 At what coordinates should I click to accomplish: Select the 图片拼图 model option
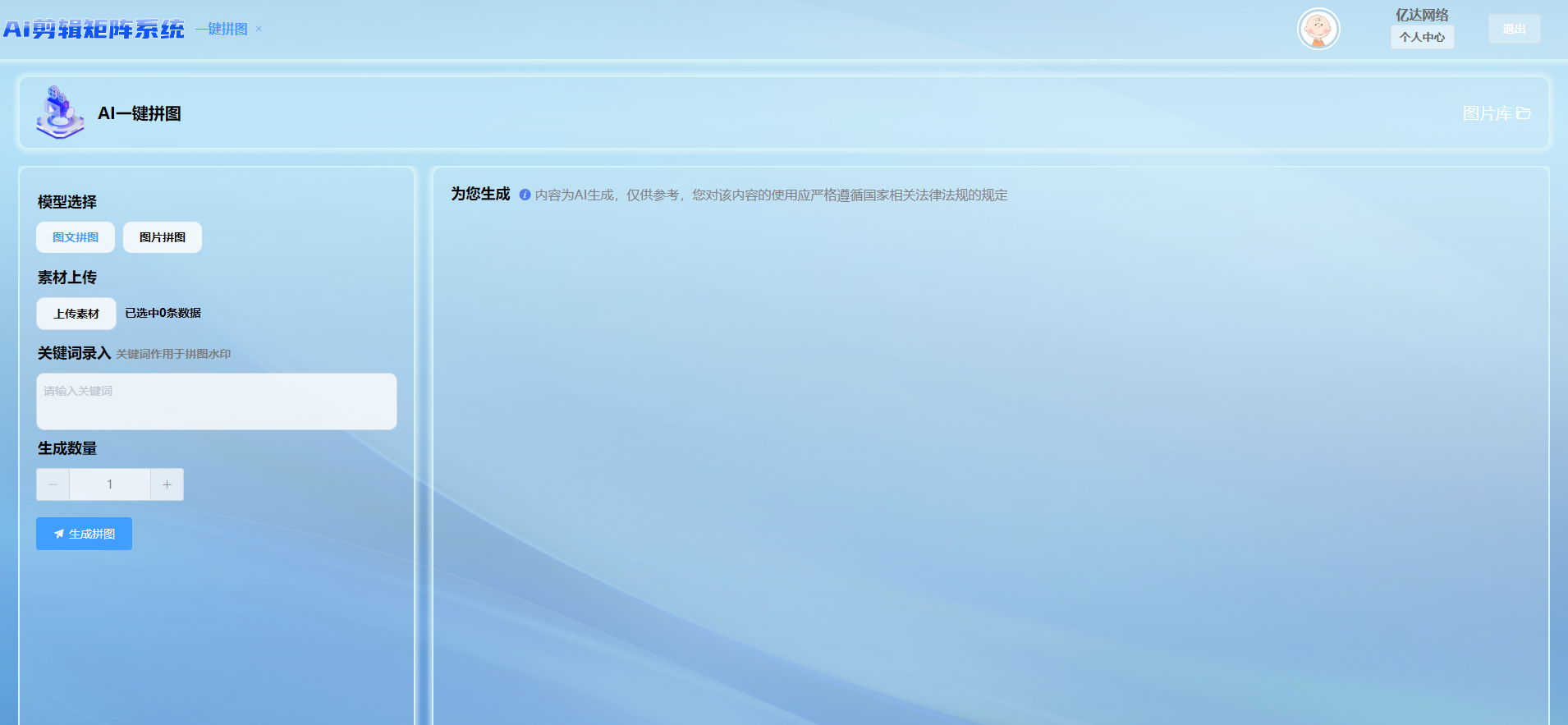[163, 237]
